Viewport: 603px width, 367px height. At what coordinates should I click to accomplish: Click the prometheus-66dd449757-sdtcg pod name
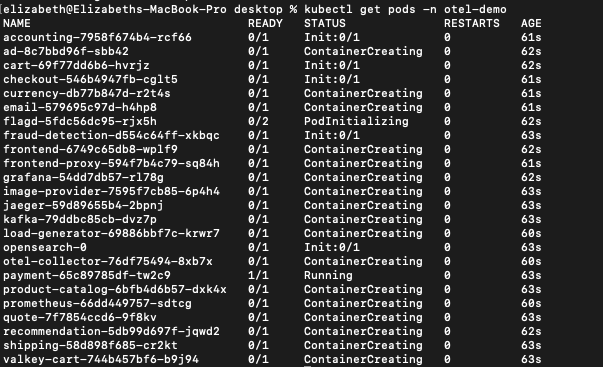(x=97, y=304)
